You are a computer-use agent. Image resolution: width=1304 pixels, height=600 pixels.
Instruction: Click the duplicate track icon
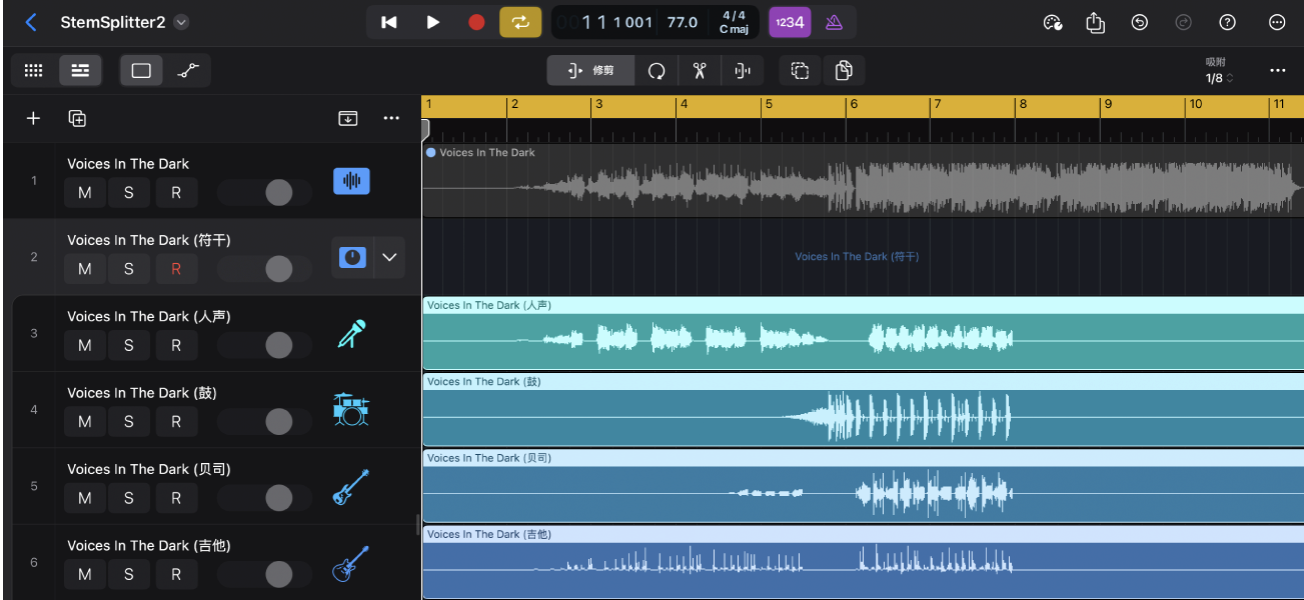click(x=77, y=118)
